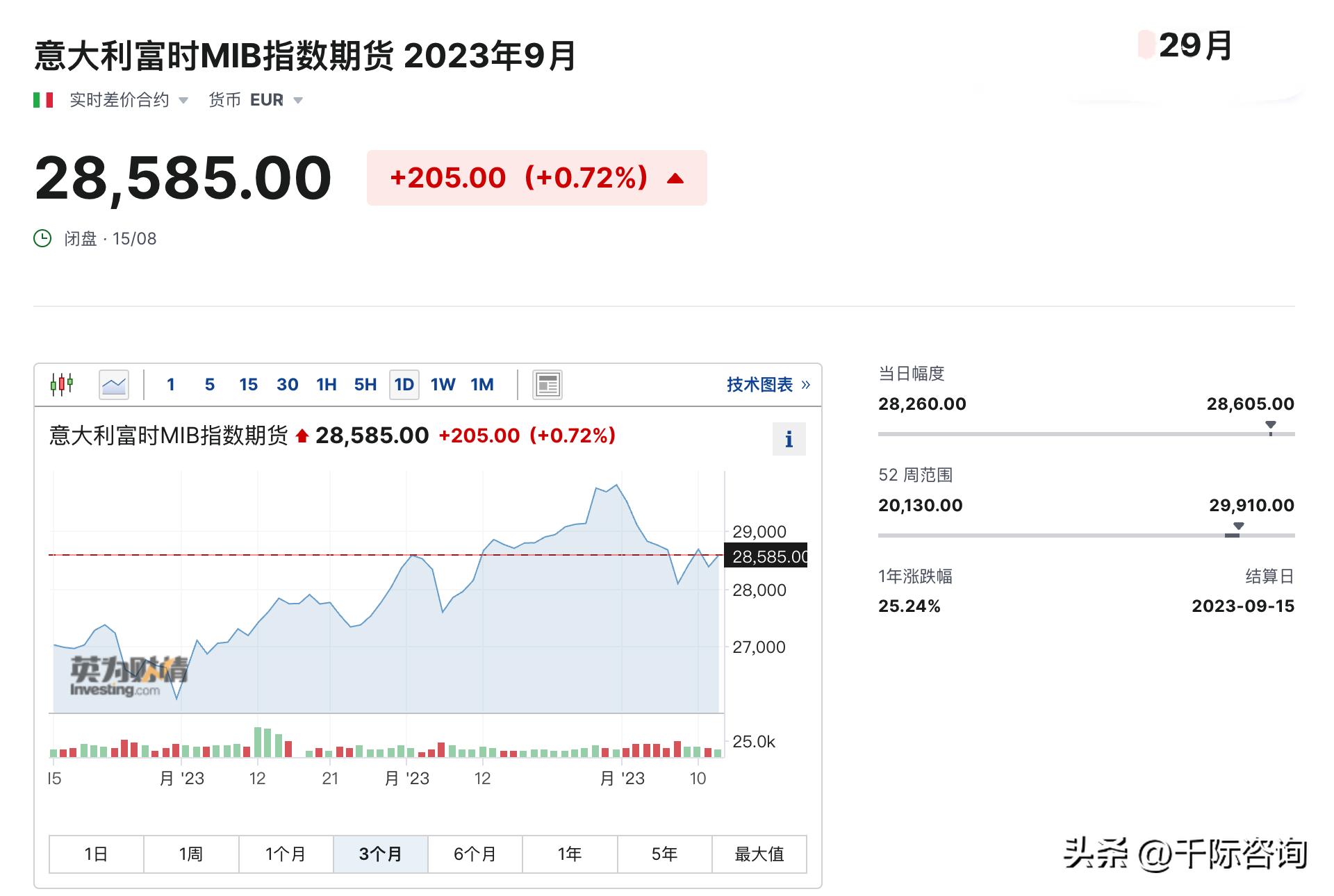Switch to the 1W timeframe
This screenshot has height=896, width=1334.
443,384
